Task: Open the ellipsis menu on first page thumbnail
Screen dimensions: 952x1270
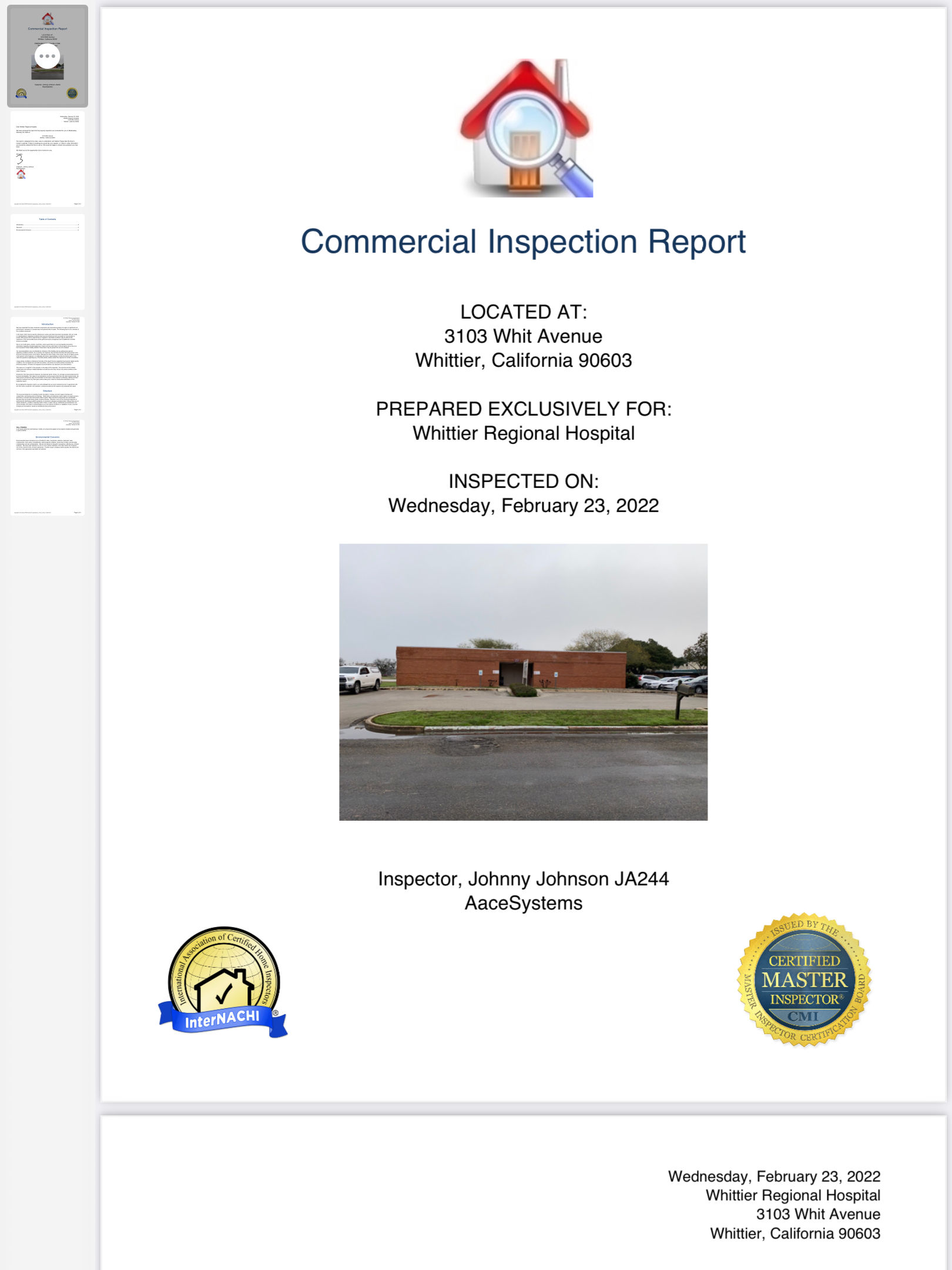Action: pyautogui.click(x=47, y=56)
